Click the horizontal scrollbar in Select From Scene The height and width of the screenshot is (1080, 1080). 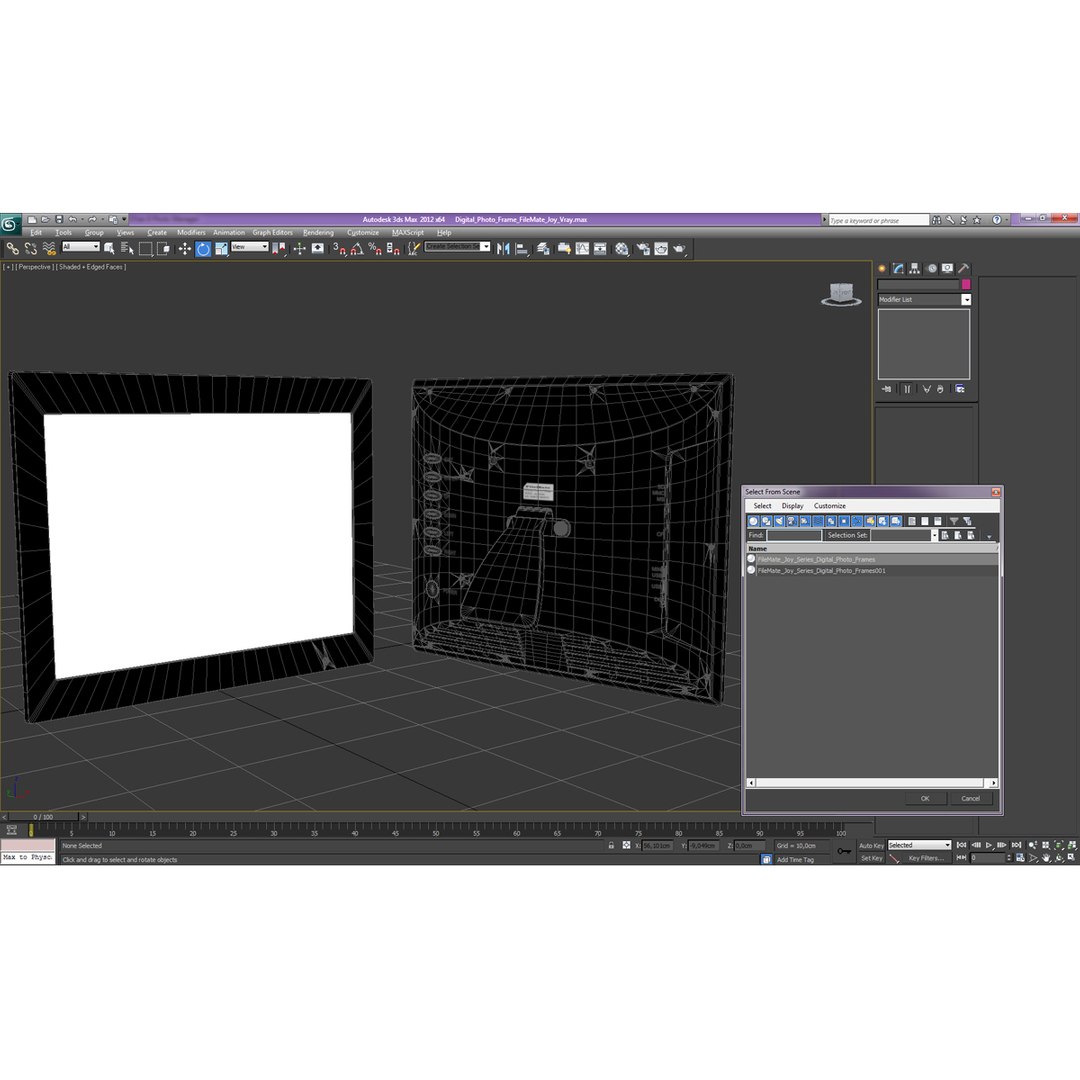871,782
